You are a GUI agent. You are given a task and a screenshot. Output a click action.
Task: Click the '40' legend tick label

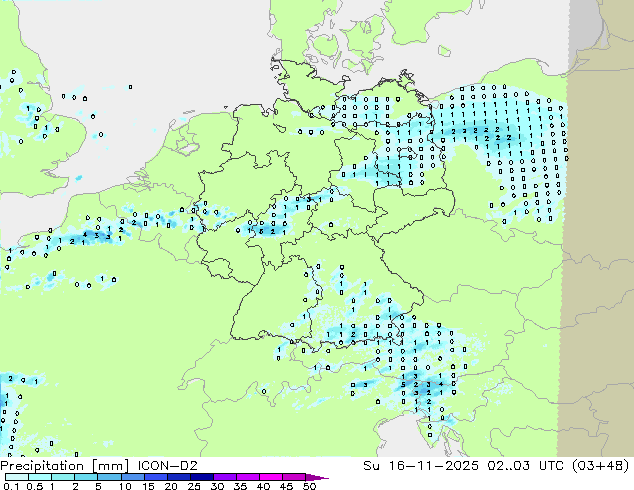[x=263, y=486]
